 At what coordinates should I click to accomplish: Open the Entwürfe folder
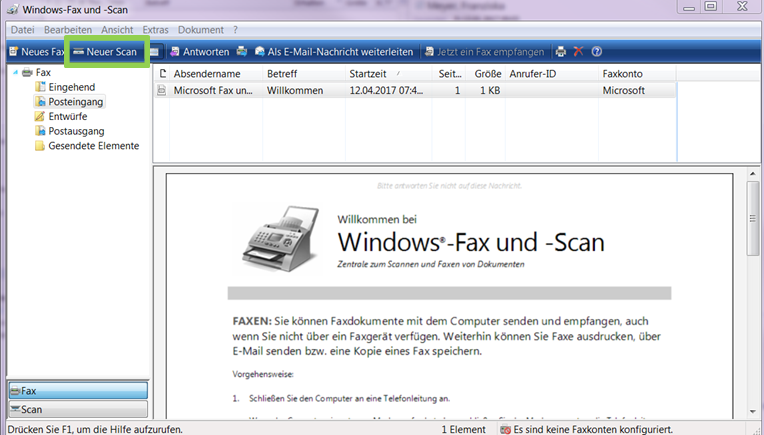pos(68,116)
